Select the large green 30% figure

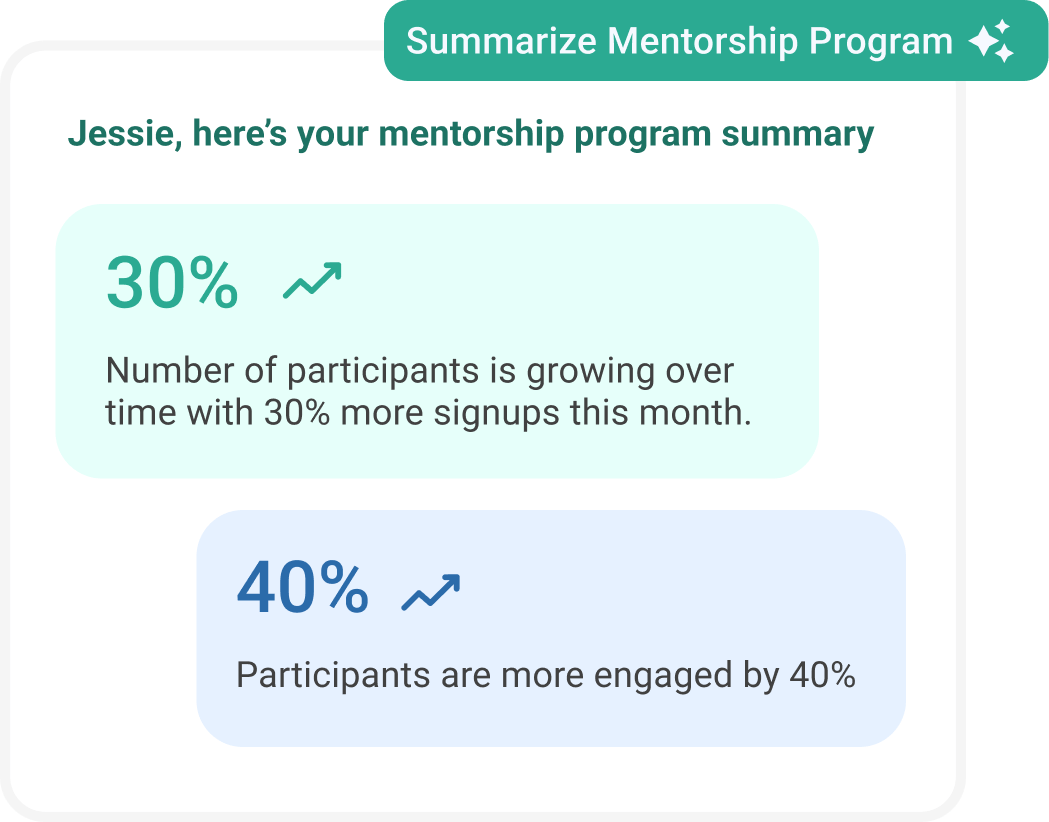(x=173, y=283)
